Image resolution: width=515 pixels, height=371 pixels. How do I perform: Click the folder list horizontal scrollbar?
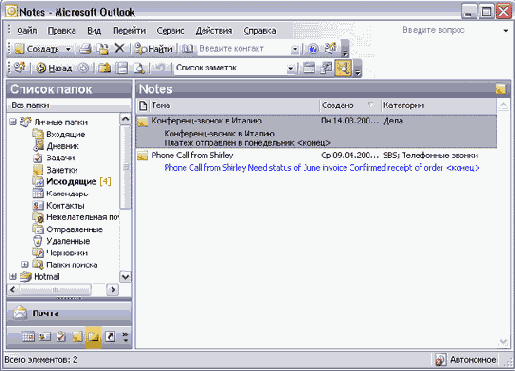[63, 289]
